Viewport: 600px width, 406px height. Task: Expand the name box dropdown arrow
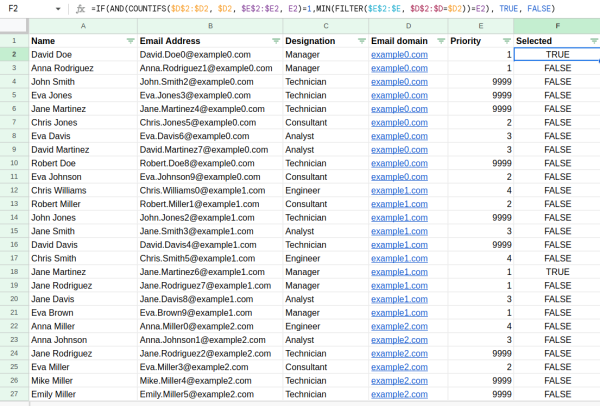point(58,8)
